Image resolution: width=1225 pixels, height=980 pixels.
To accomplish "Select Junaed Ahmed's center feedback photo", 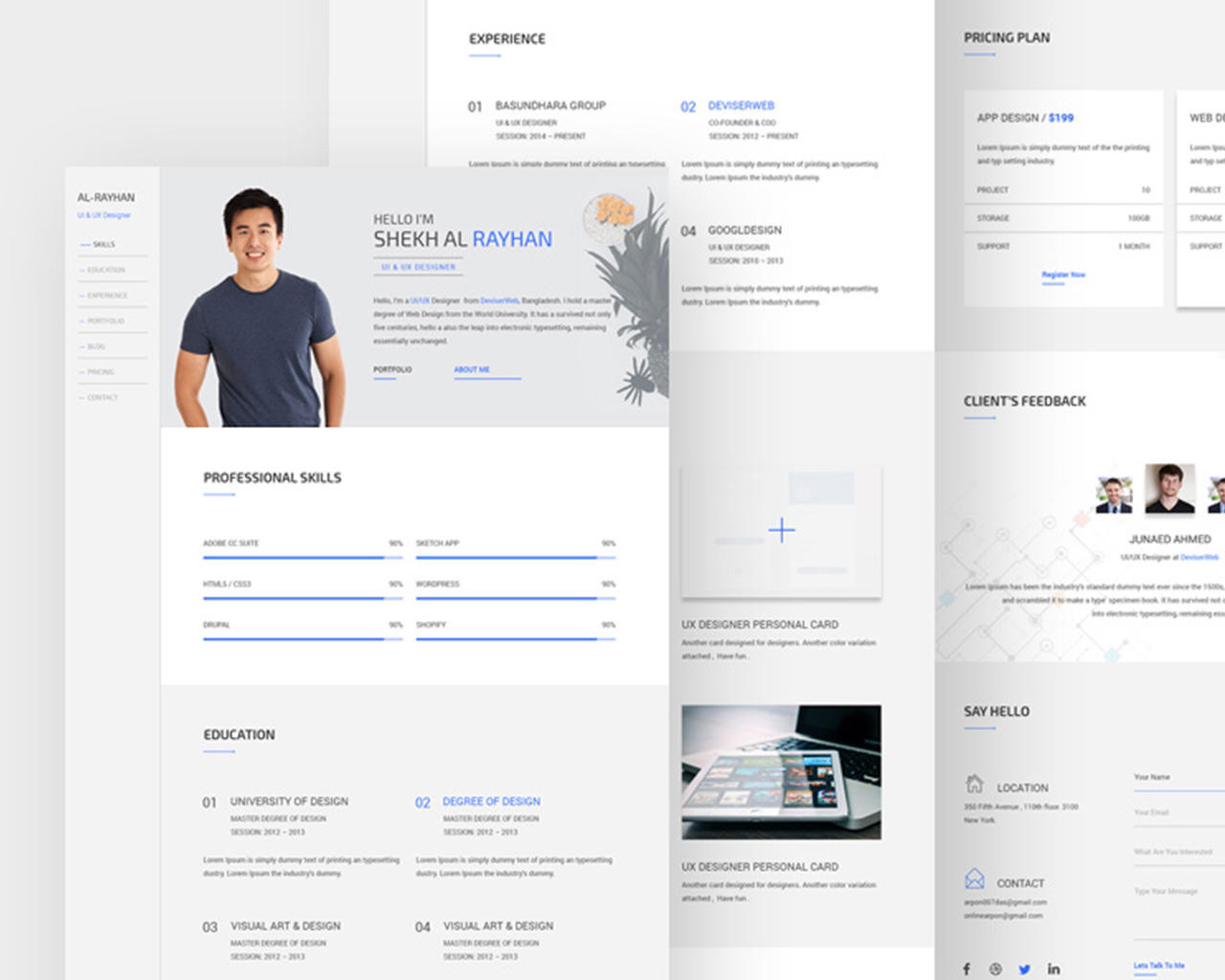I will tap(1169, 488).
